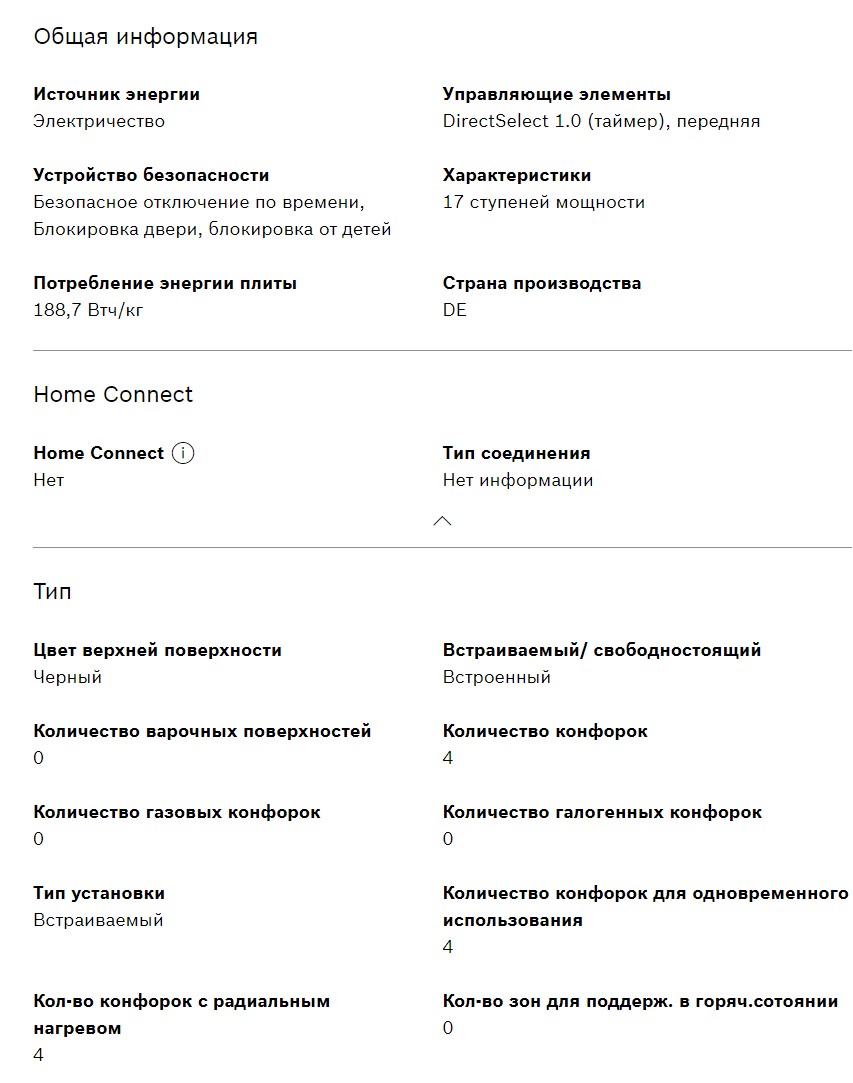Click the "Тип" section heading
Image resolution: width=853 pixels, height=1083 pixels.
pyautogui.click(x=52, y=591)
